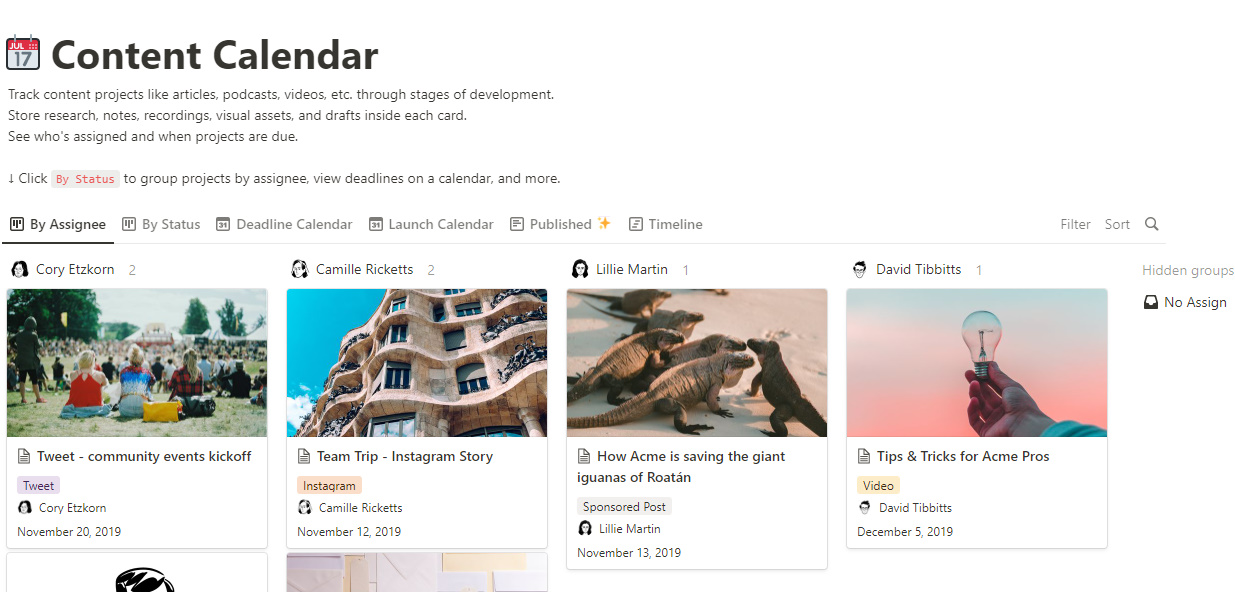The width and height of the screenshot is (1235, 592).
Task: Click Camille Ricketts' group avatar icon
Action: coord(299,269)
